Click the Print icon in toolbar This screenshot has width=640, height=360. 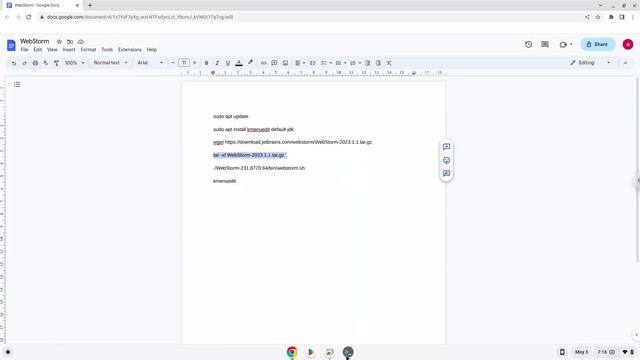coord(35,63)
